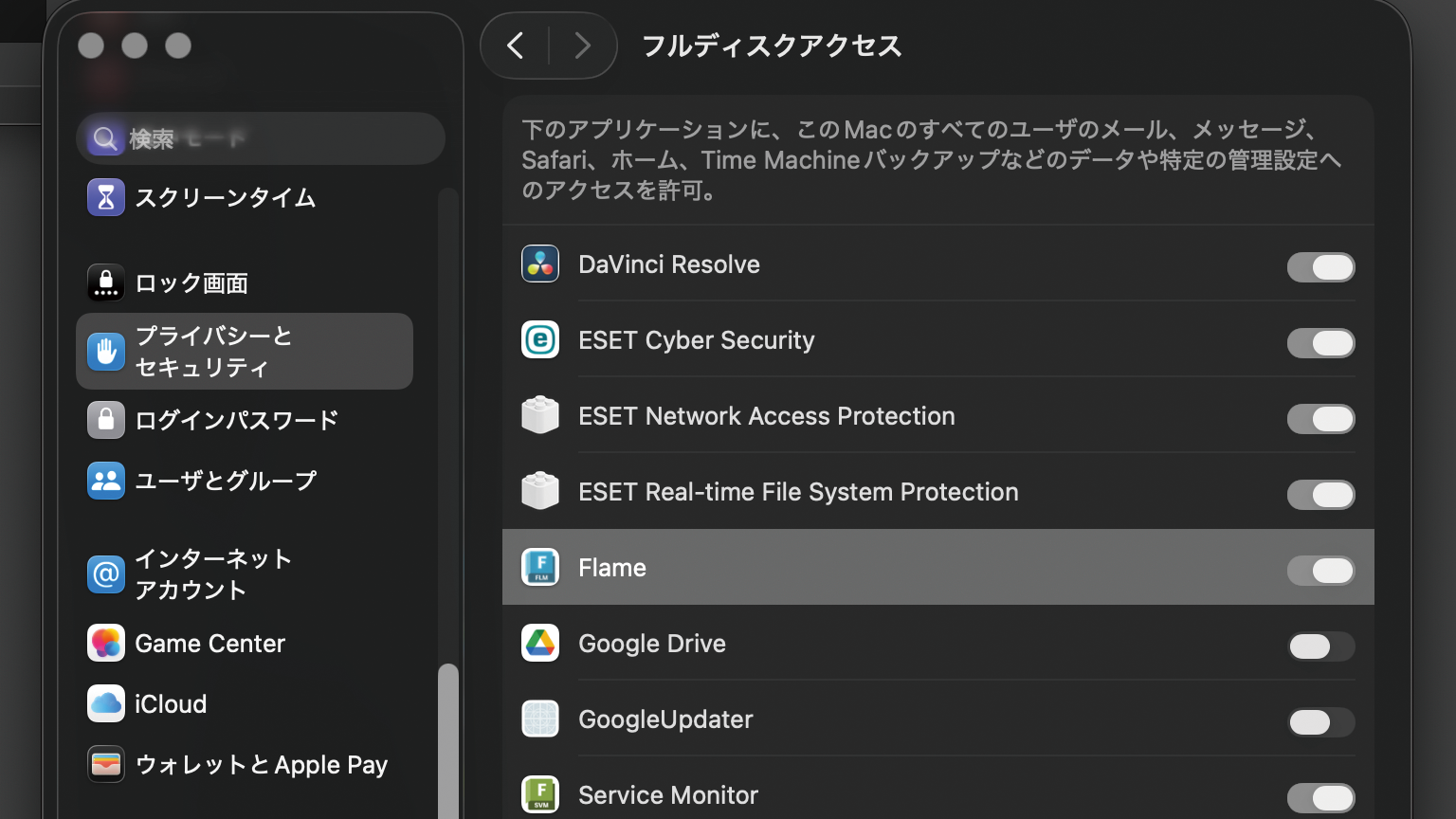
Task: Click the GoogleUpdater app icon
Action: (x=540, y=719)
